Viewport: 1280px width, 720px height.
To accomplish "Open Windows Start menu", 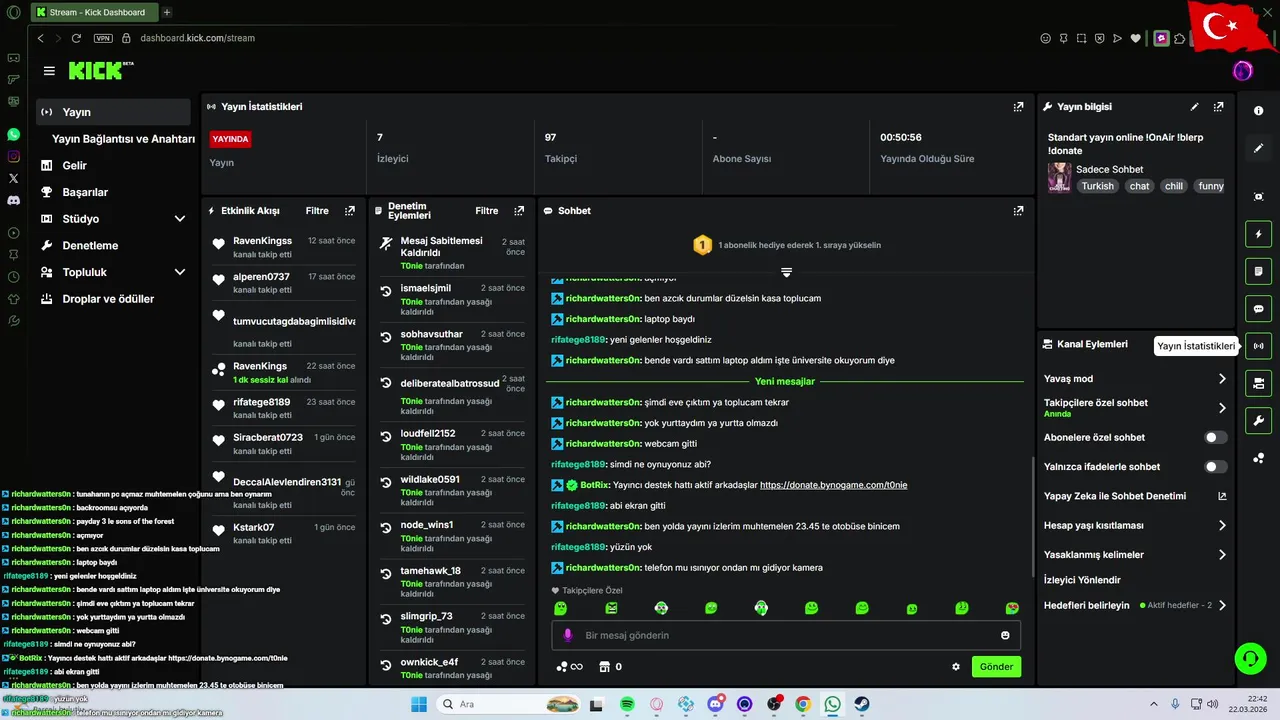I will point(418,704).
